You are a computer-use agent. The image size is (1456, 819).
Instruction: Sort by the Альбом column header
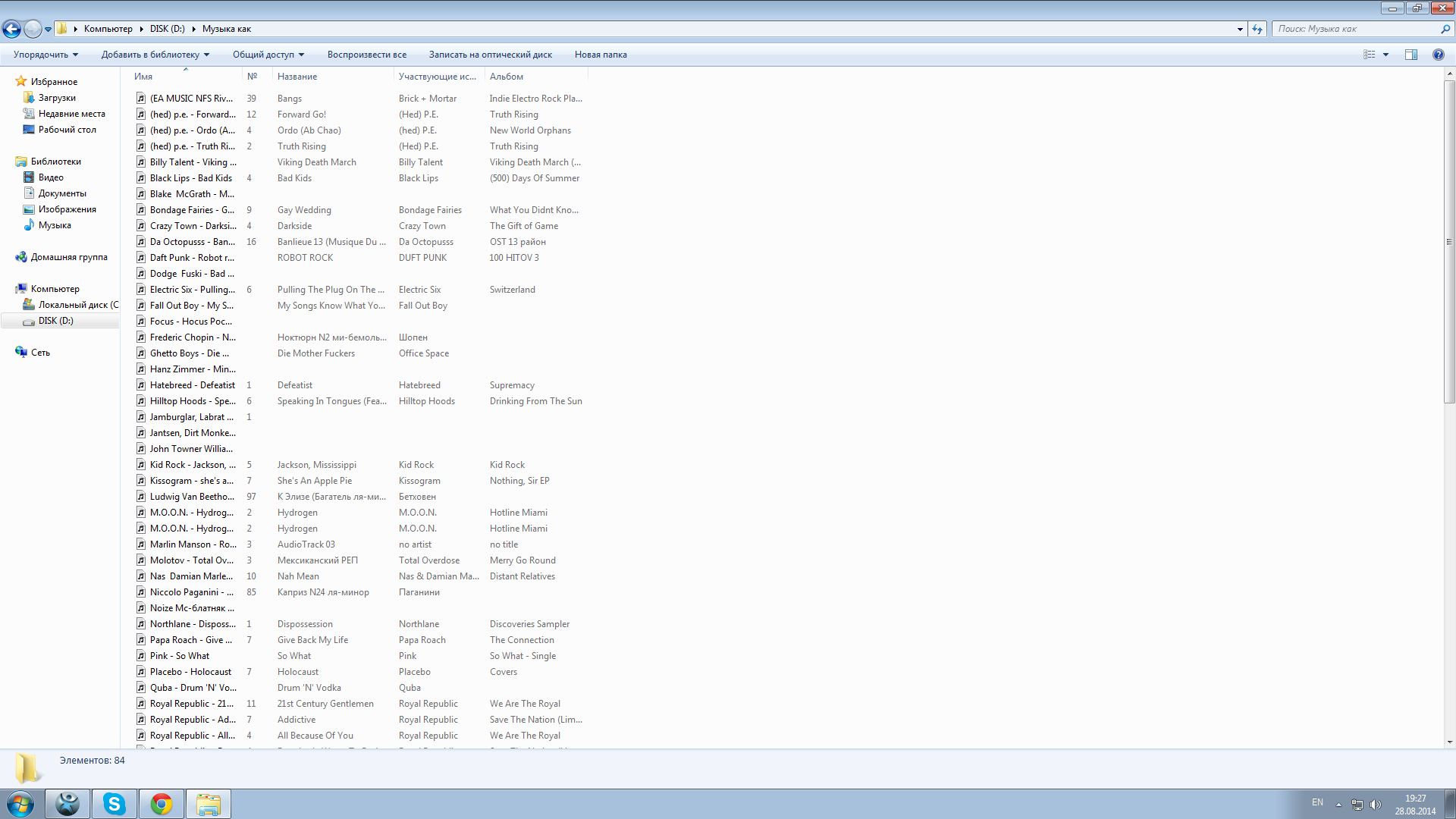tap(507, 77)
